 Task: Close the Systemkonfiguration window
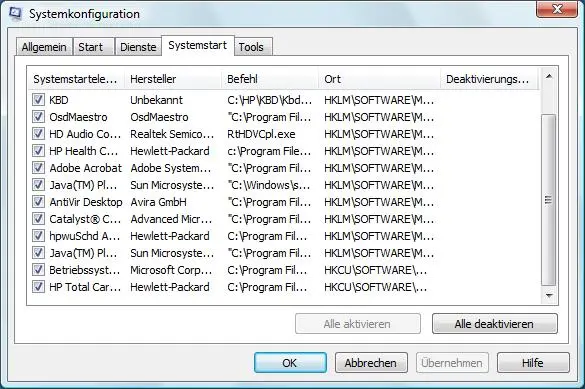[557, 8]
